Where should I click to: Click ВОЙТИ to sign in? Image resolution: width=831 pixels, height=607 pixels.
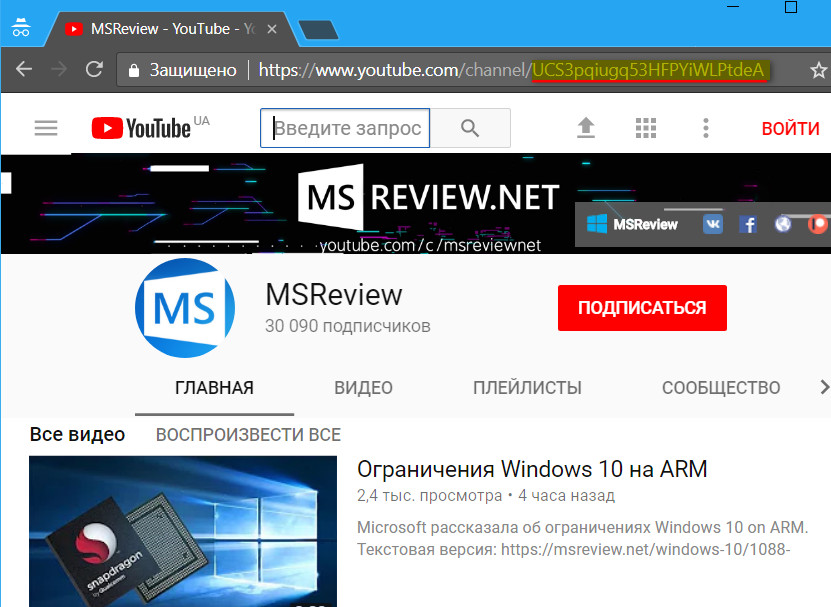[790, 128]
